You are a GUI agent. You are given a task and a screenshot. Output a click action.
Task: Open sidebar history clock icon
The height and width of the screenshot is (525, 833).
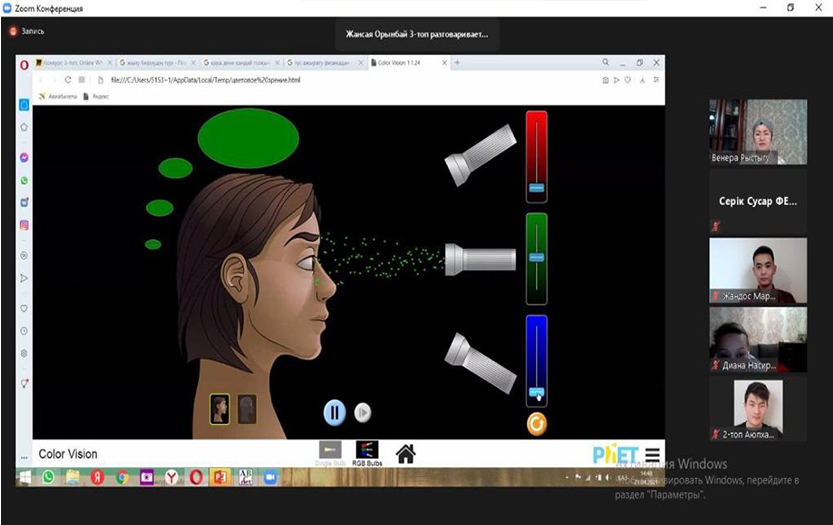24,331
